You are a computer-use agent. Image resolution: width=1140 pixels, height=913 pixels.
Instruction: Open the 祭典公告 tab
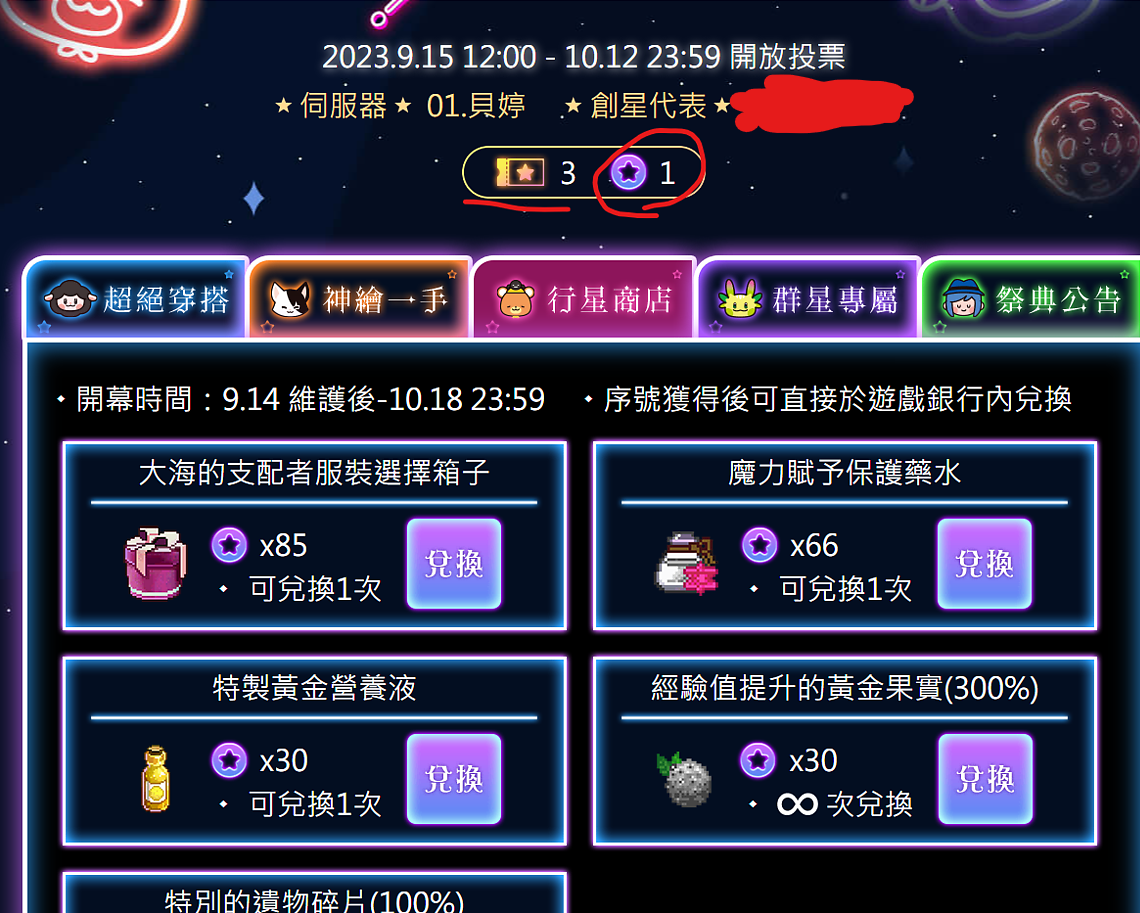coord(1031,298)
